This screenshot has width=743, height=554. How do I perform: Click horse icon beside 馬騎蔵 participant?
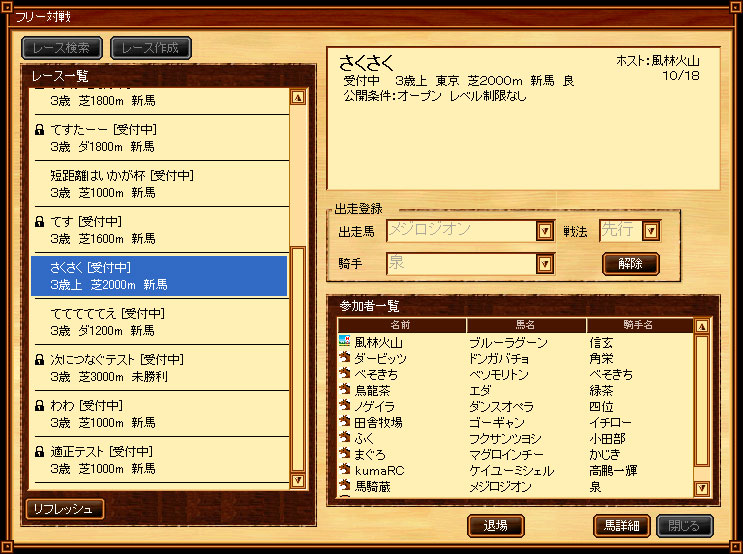pos(344,485)
